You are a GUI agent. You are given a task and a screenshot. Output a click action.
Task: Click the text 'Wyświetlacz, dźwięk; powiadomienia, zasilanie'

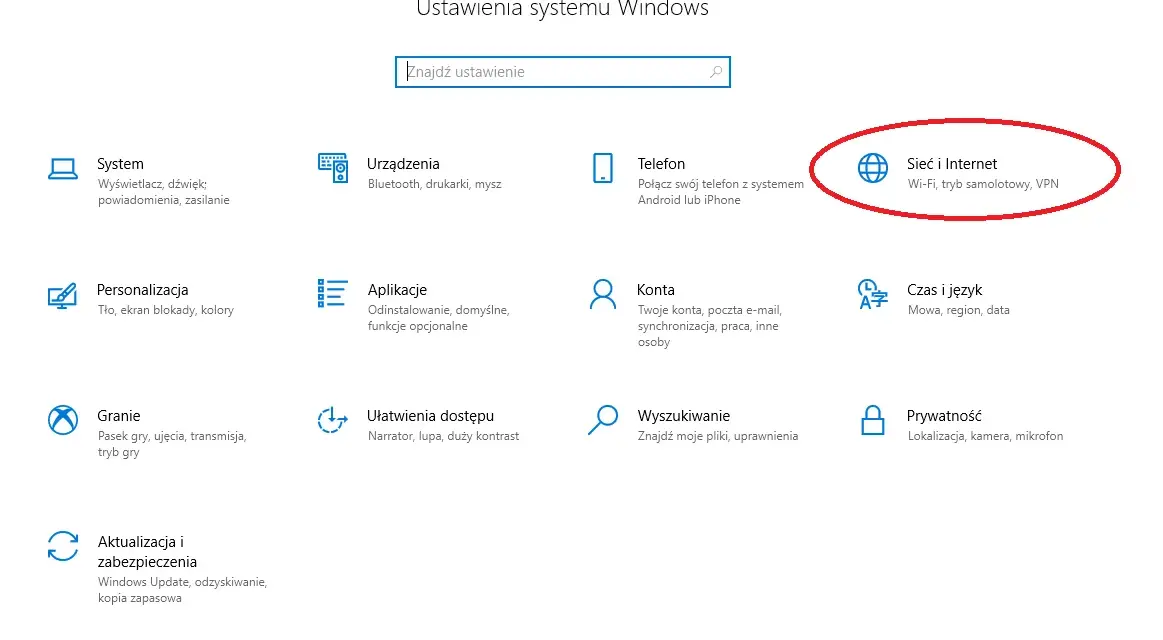click(x=164, y=192)
